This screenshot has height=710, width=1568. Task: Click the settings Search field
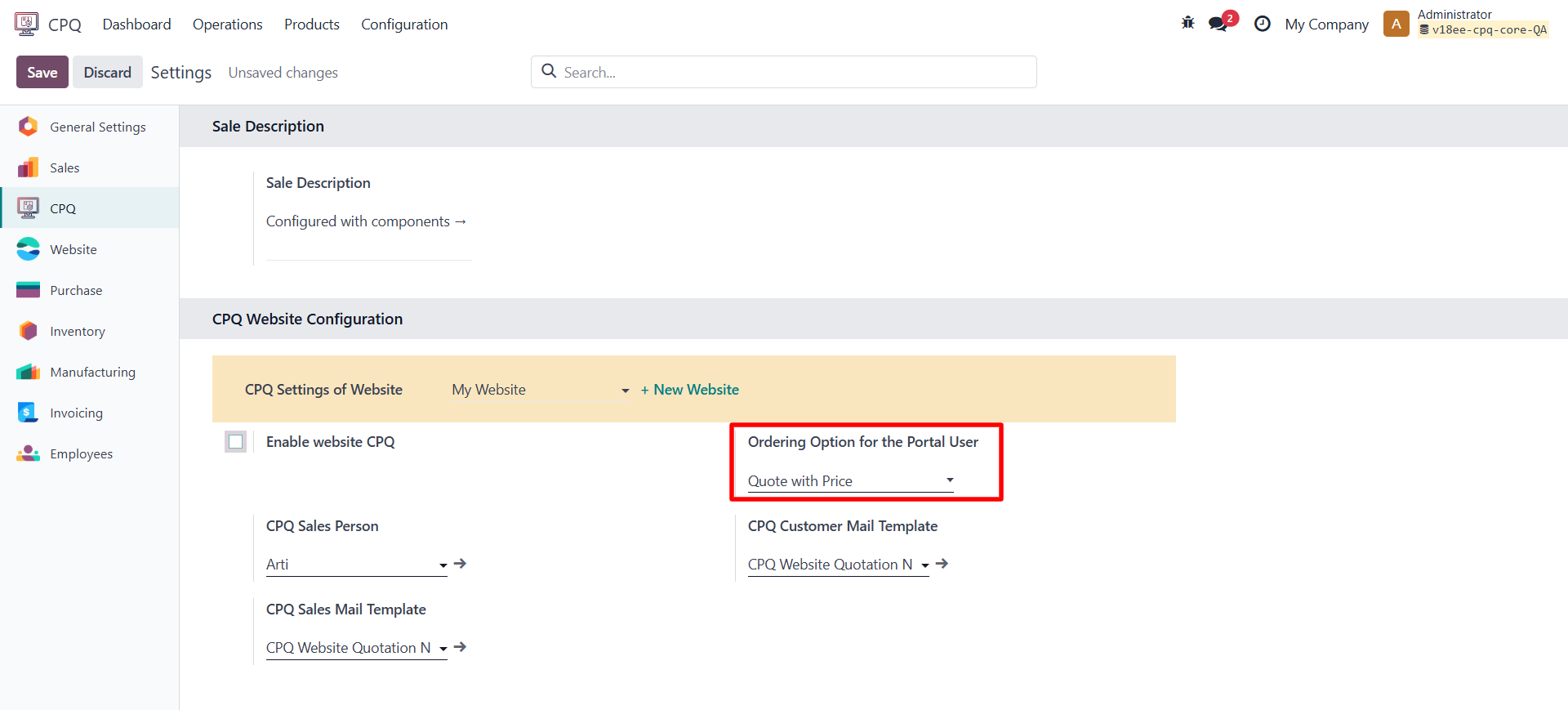tap(784, 72)
